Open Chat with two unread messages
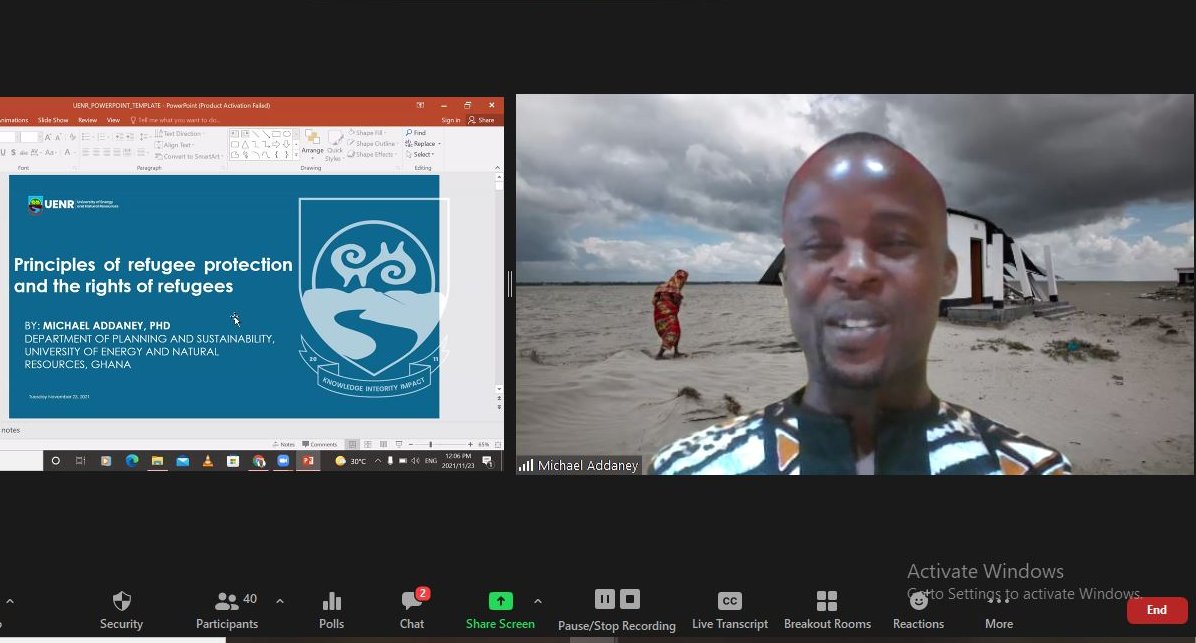The height and width of the screenshot is (643, 1196). click(411, 608)
